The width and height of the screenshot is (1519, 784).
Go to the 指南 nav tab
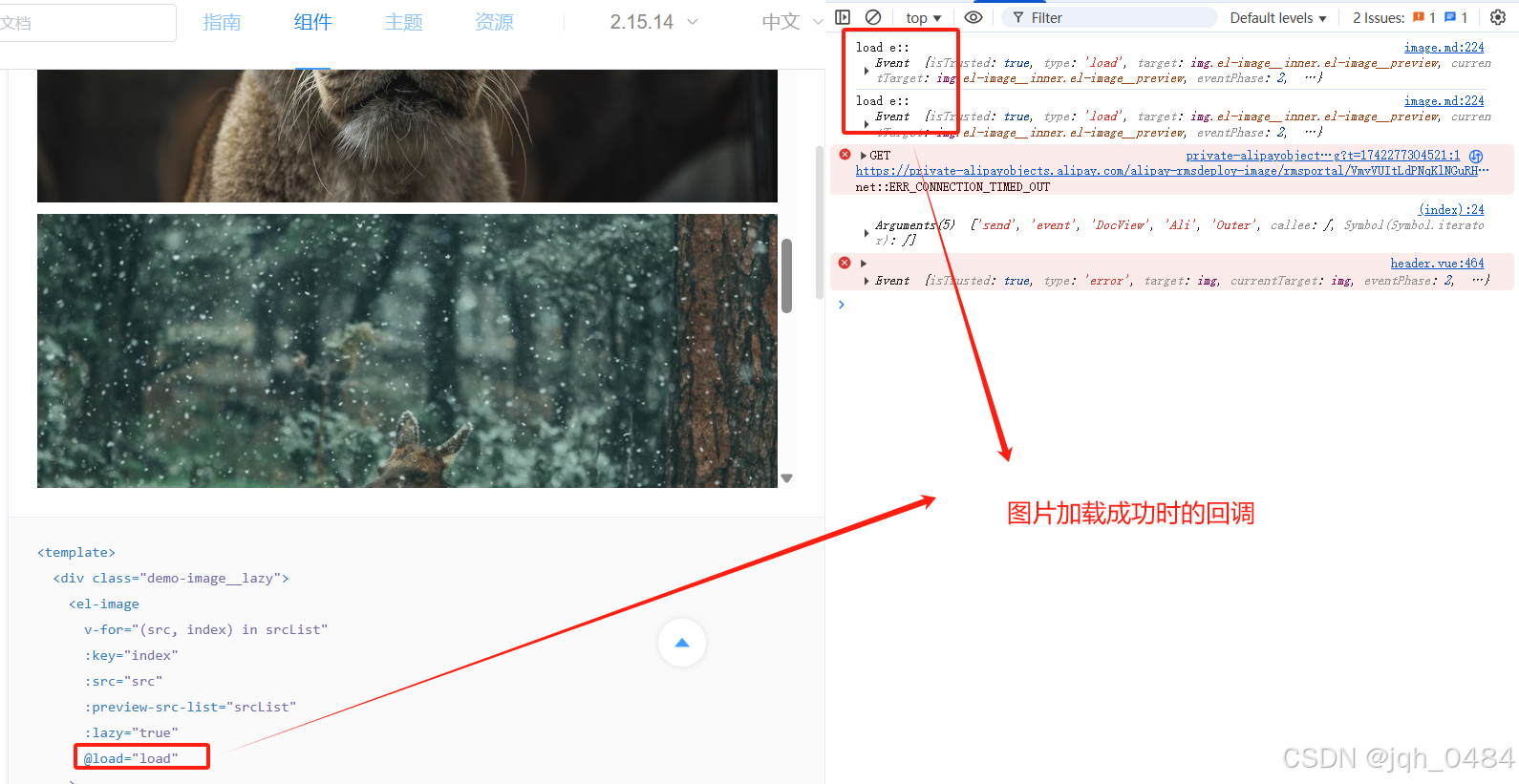(222, 22)
